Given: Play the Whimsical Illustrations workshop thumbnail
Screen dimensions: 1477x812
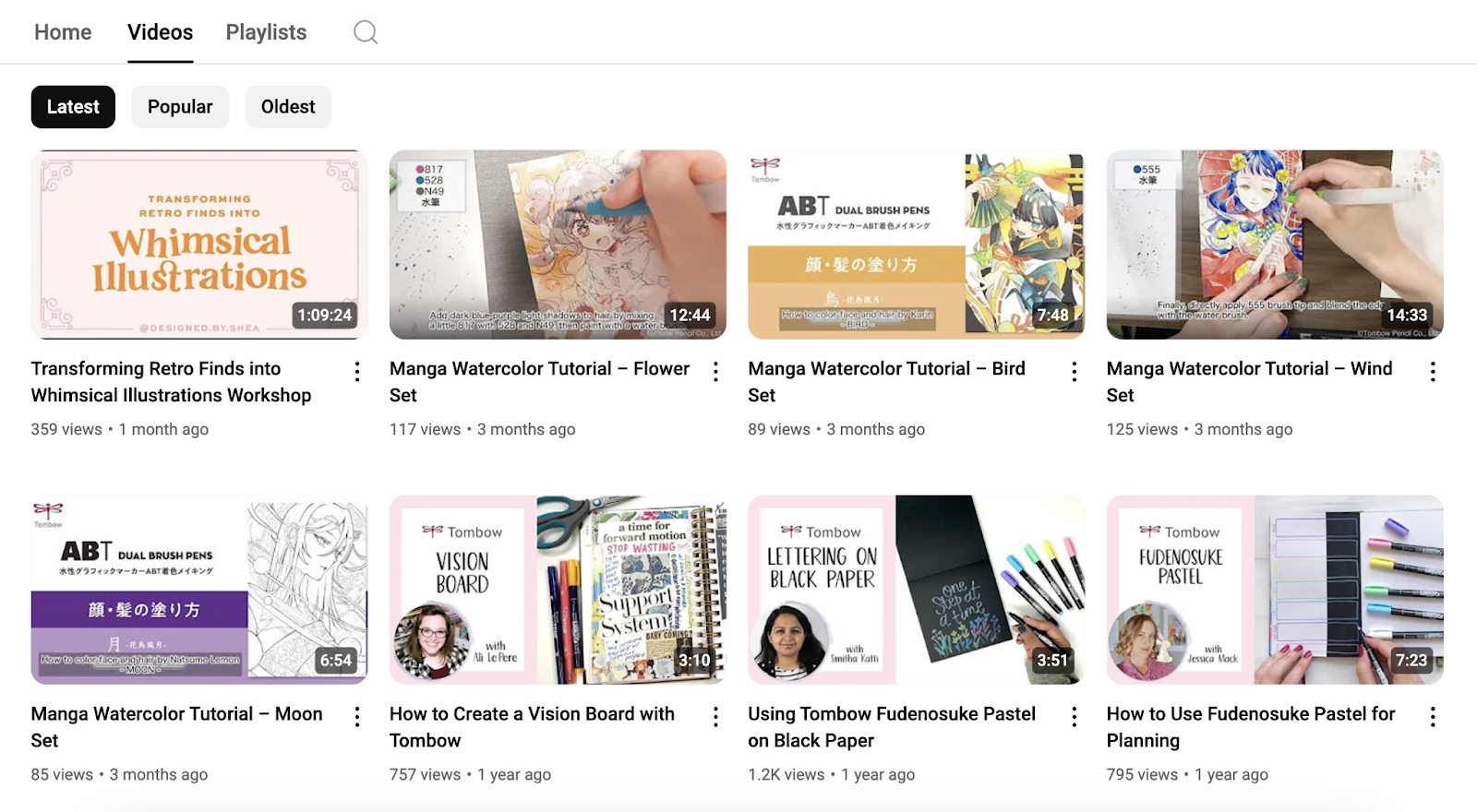Looking at the screenshot, I should 199,245.
